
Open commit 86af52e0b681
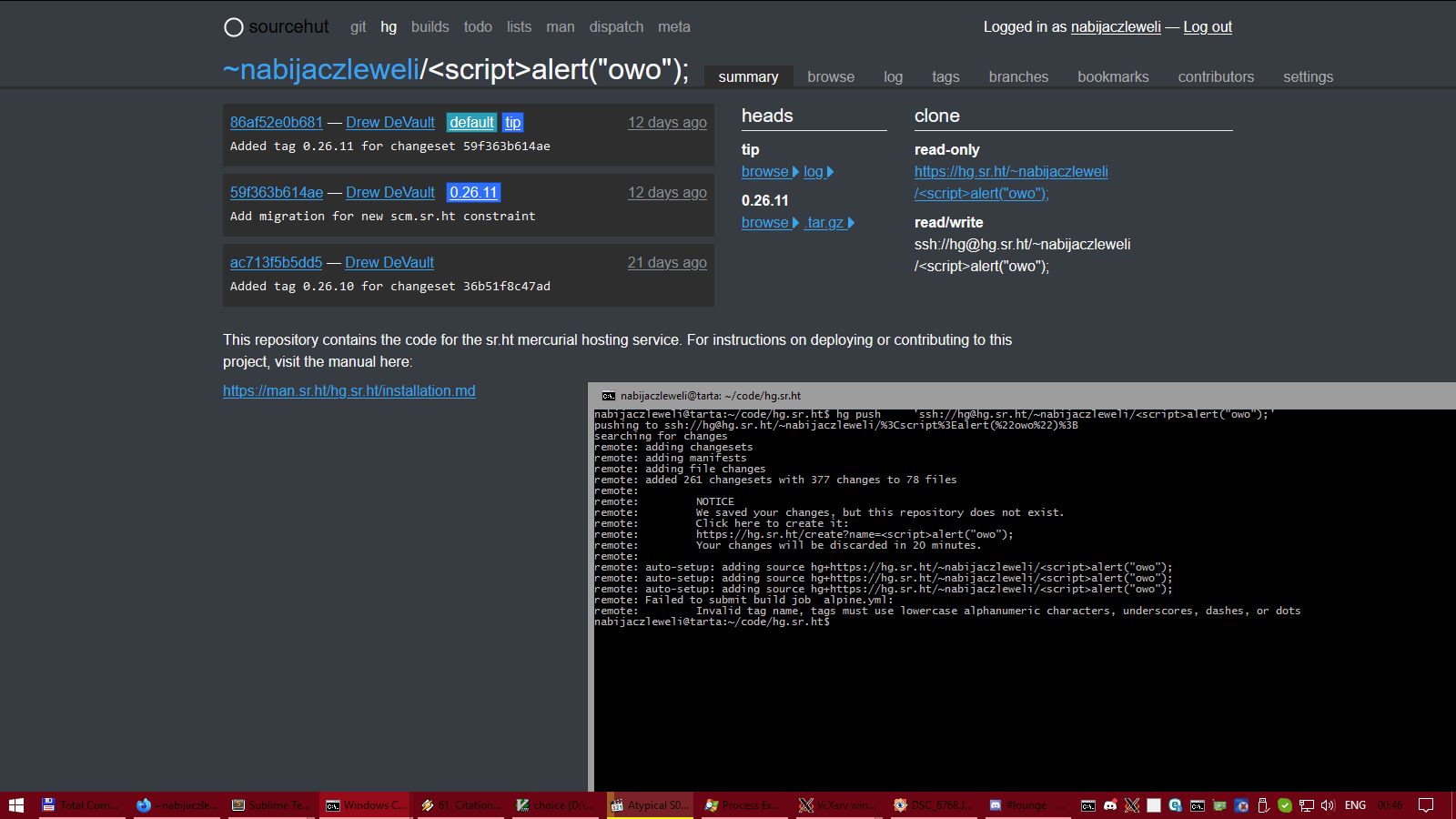[x=276, y=123]
